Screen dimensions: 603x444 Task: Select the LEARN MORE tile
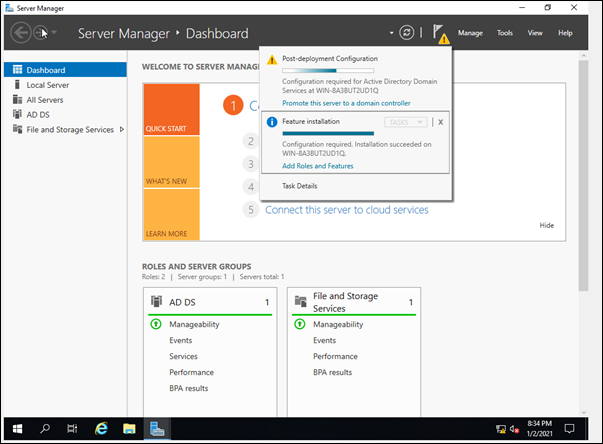tap(172, 215)
